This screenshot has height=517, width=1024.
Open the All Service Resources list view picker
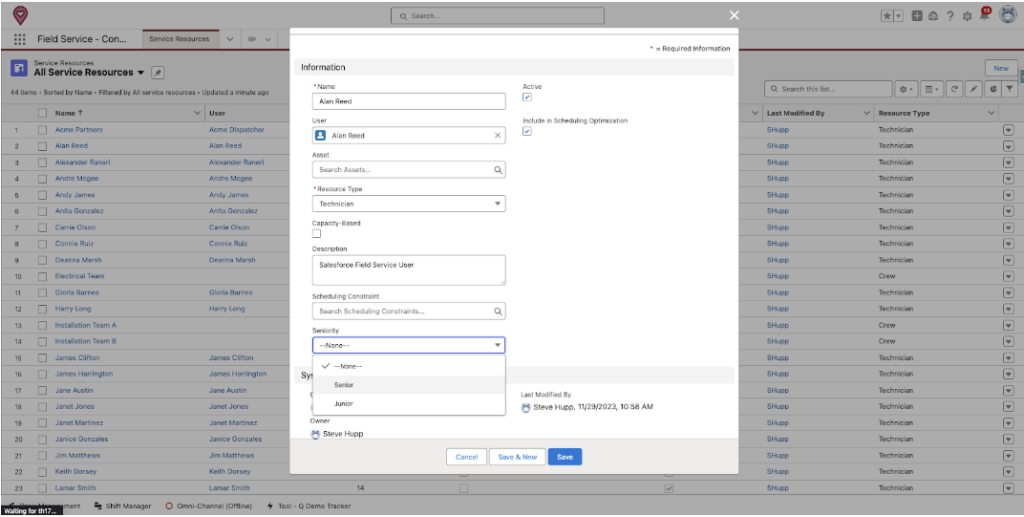[140, 72]
